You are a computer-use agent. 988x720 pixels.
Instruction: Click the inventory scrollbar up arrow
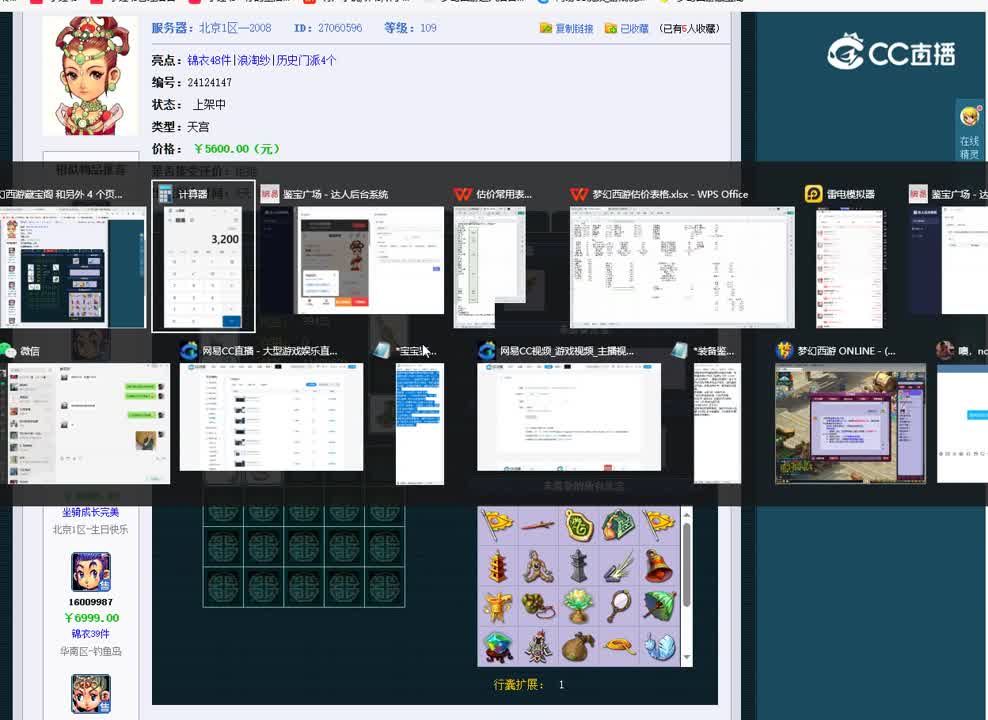(x=687, y=515)
